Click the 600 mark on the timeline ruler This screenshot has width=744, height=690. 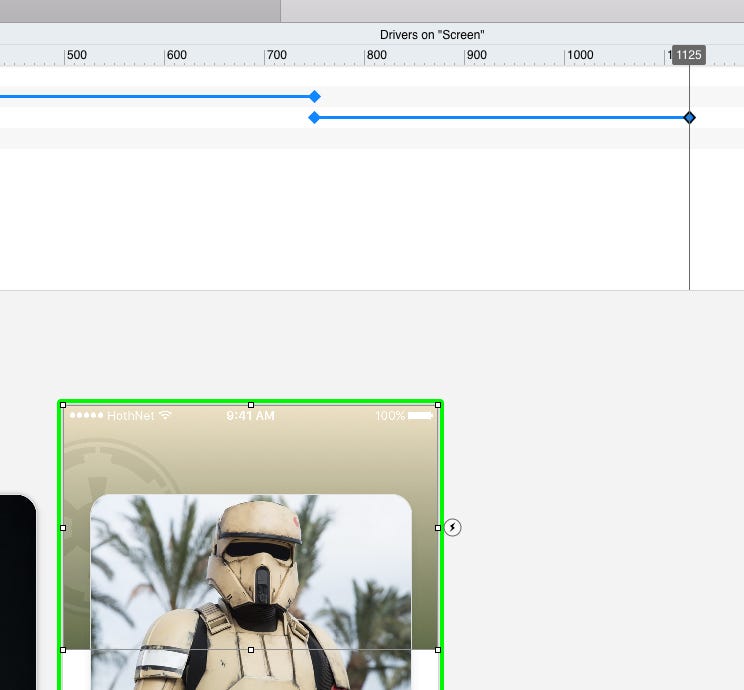pyautogui.click(x=177, y=55)
